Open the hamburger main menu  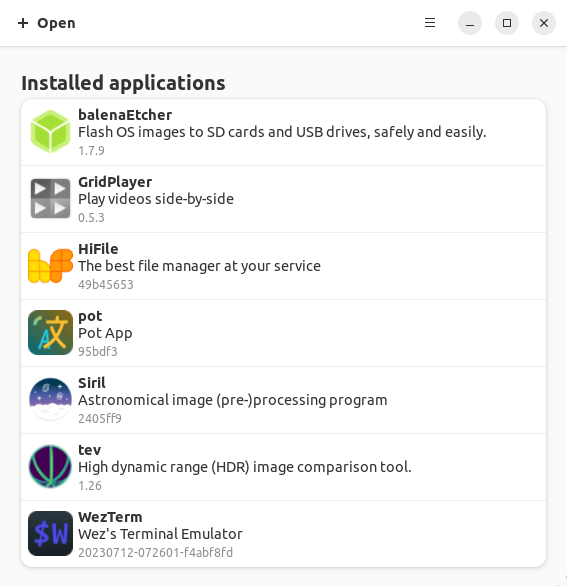(x=430, y=23)
